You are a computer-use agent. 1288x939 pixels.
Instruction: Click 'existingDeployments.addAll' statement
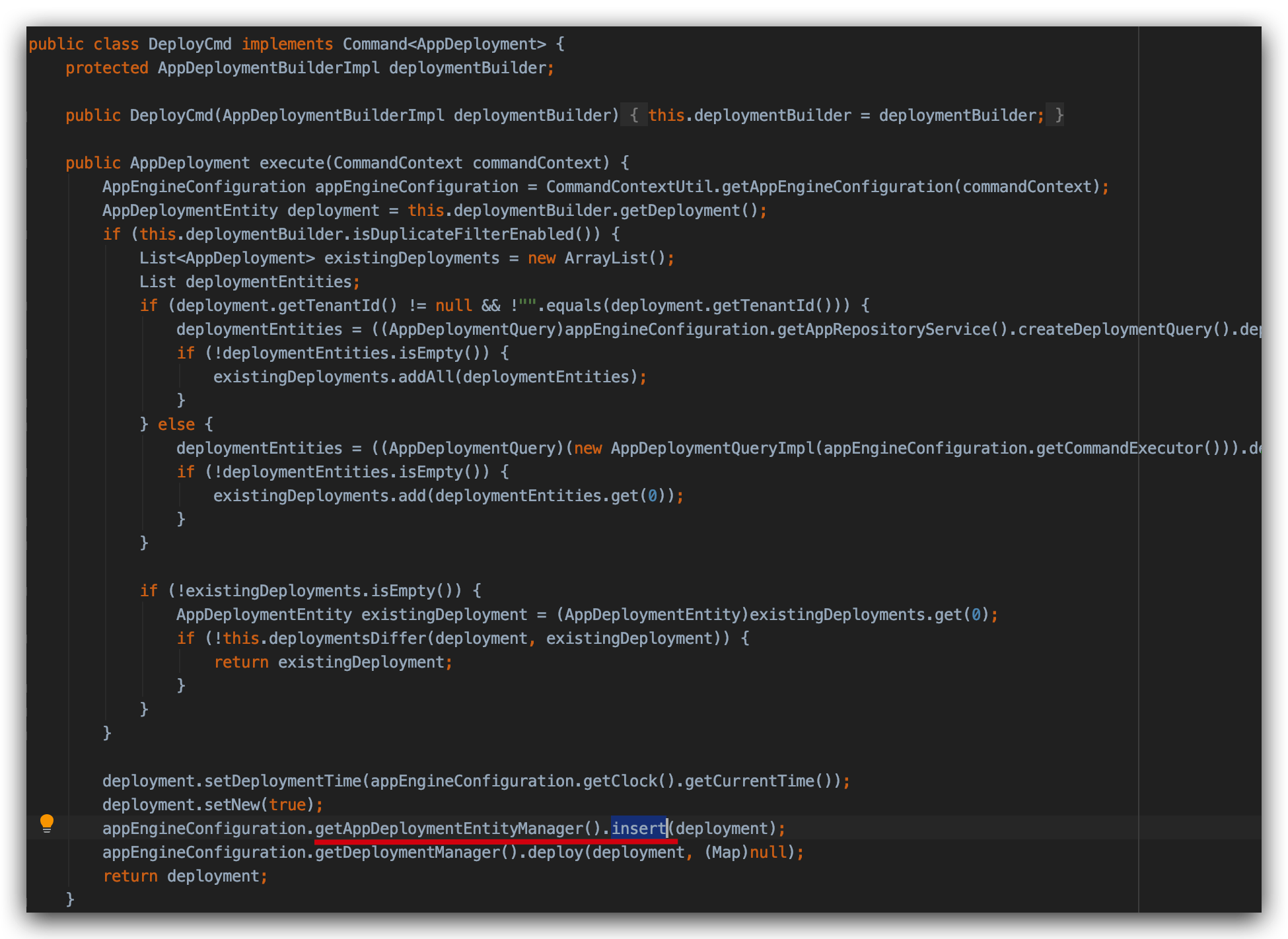430,377
